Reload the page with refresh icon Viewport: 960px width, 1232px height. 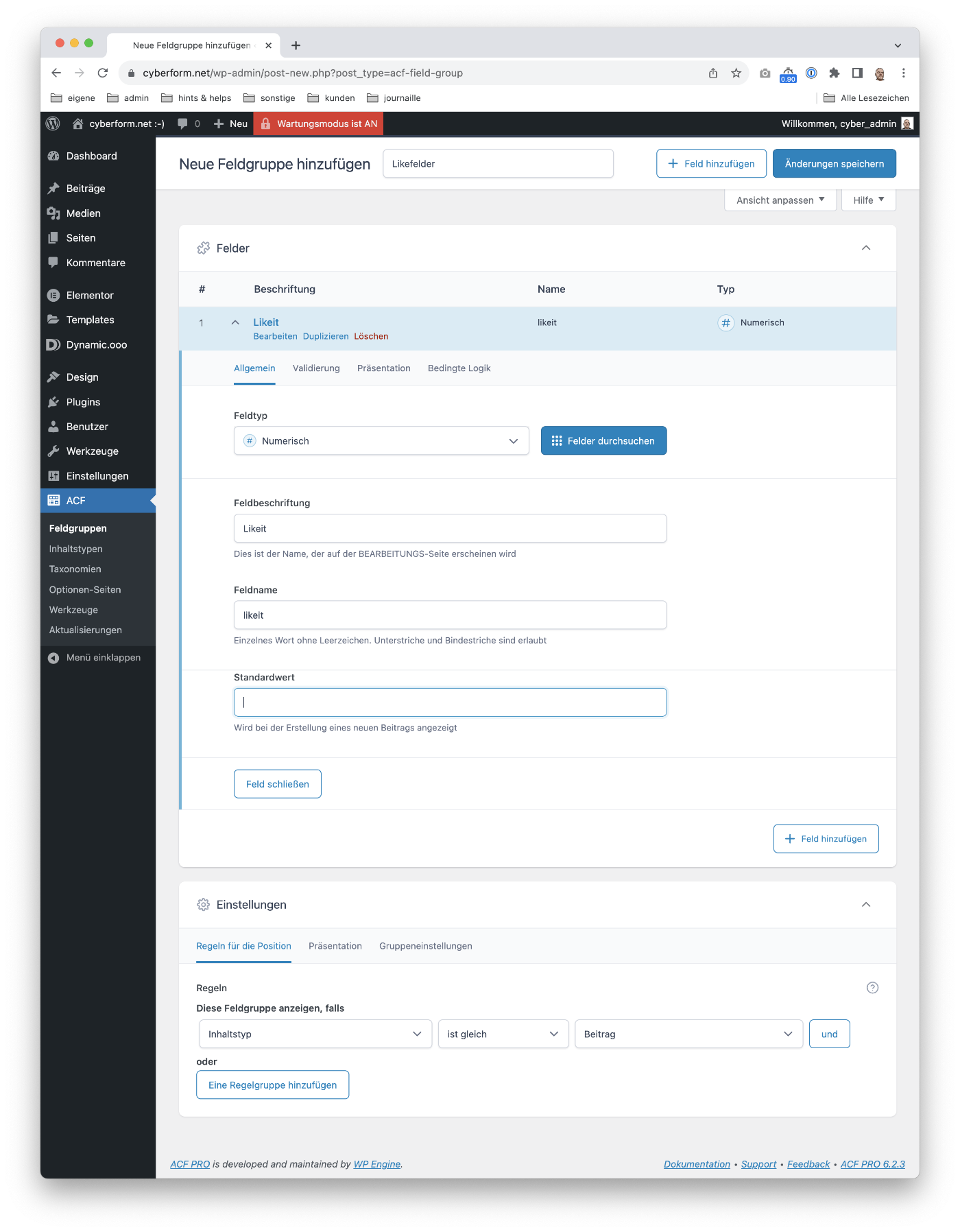pyautogui.click(x=103, y=73)
